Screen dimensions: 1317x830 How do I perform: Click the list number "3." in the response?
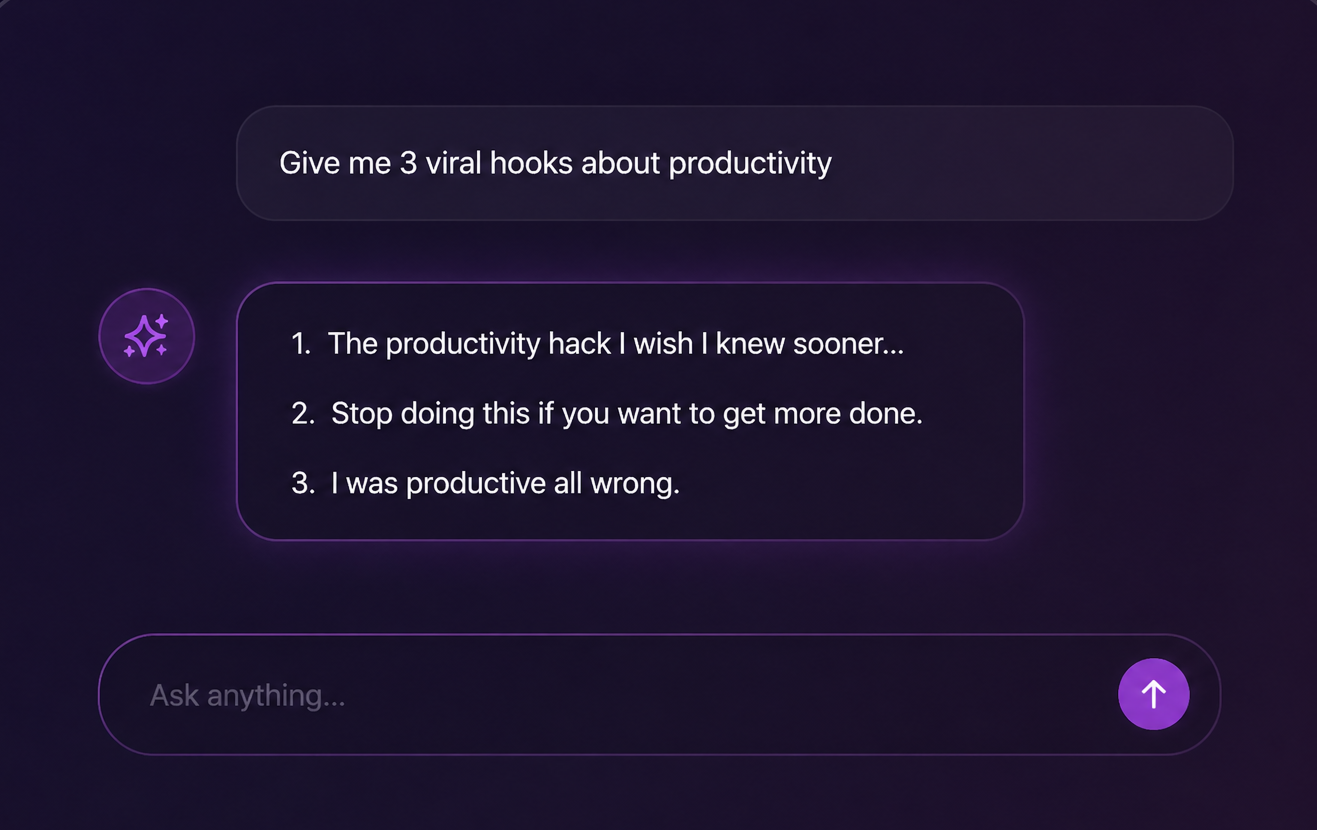(x=302, y=484)
